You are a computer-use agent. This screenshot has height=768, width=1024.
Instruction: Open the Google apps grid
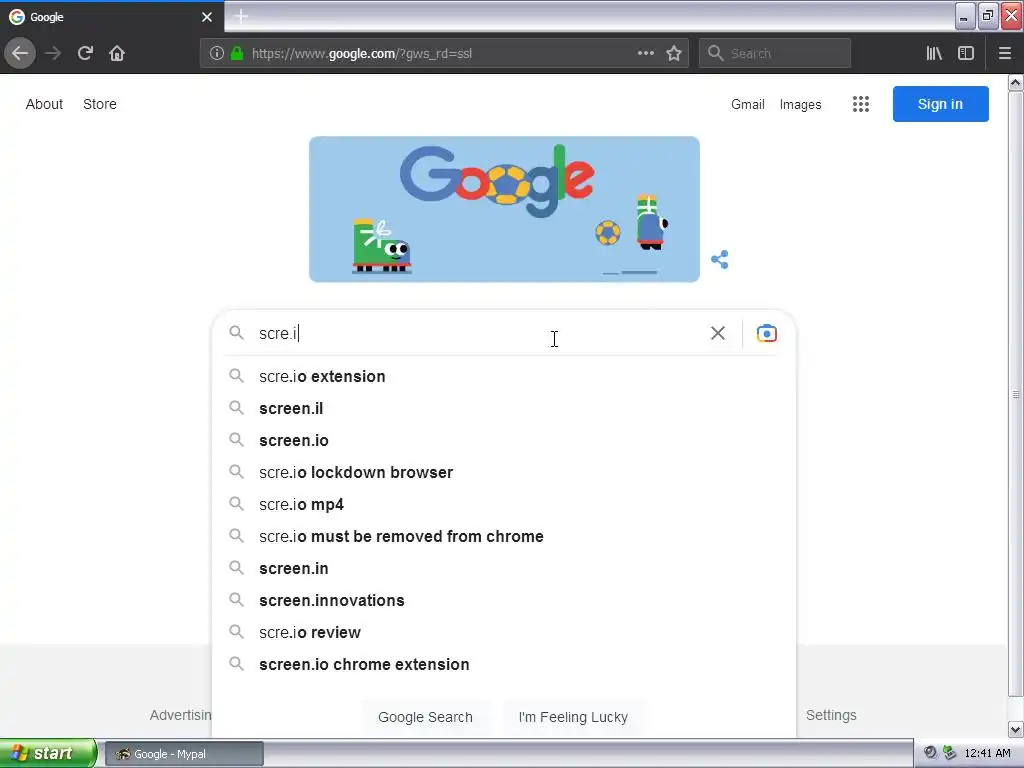(x=861, y=104)
